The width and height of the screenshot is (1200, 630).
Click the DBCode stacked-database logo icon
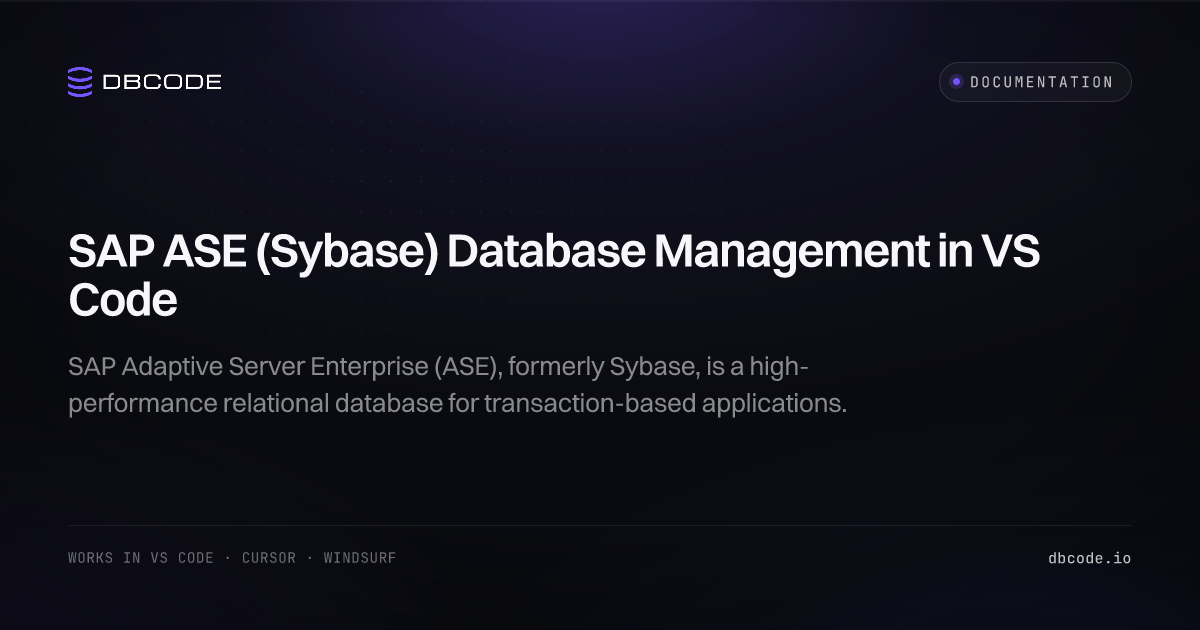[80, 82]
